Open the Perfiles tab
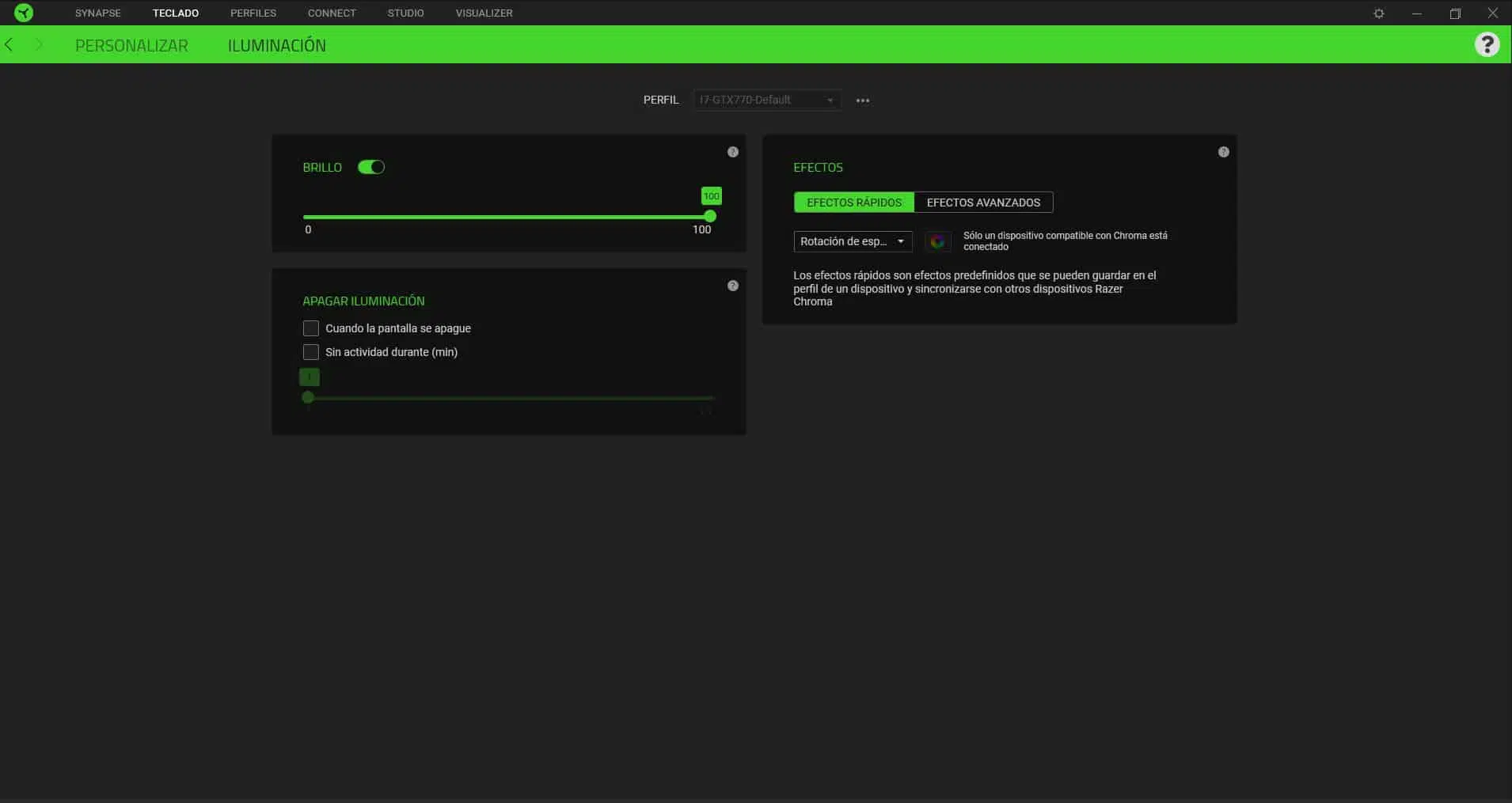 click(x=253, y=13)
